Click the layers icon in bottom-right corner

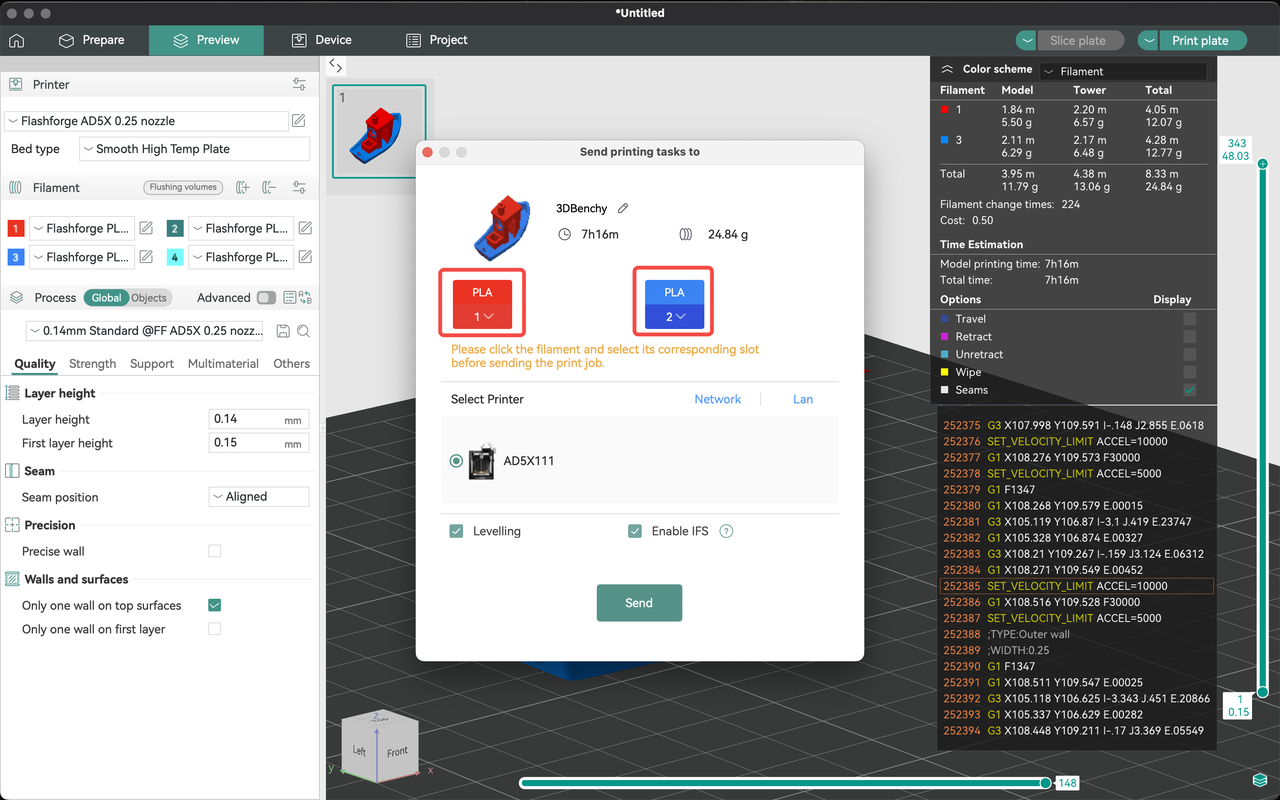(x=1260, y=779)
